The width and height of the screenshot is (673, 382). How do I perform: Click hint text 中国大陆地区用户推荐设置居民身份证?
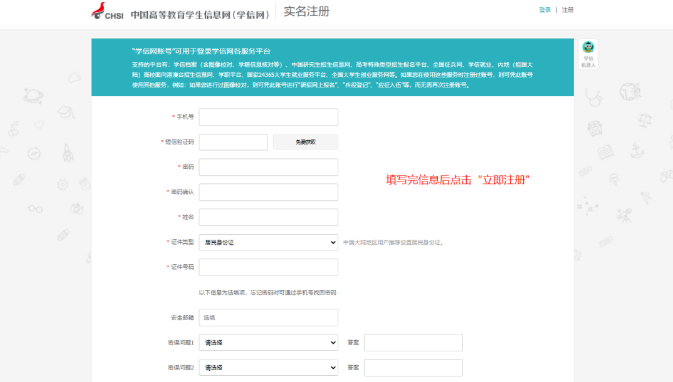(x=393, y=243)
